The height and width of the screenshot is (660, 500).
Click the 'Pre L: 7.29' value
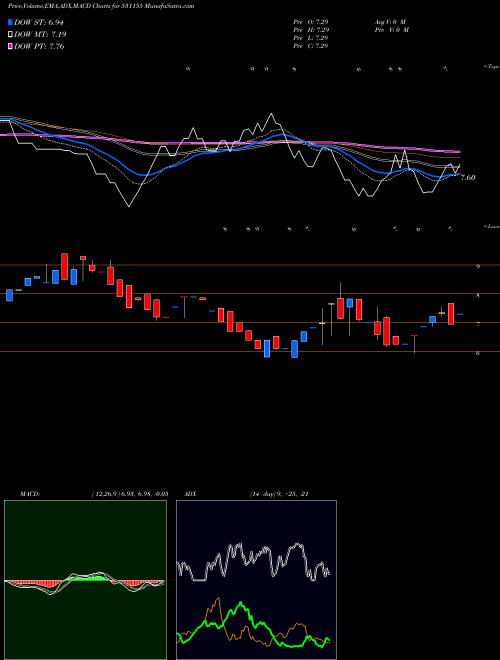tap(311, 38)
